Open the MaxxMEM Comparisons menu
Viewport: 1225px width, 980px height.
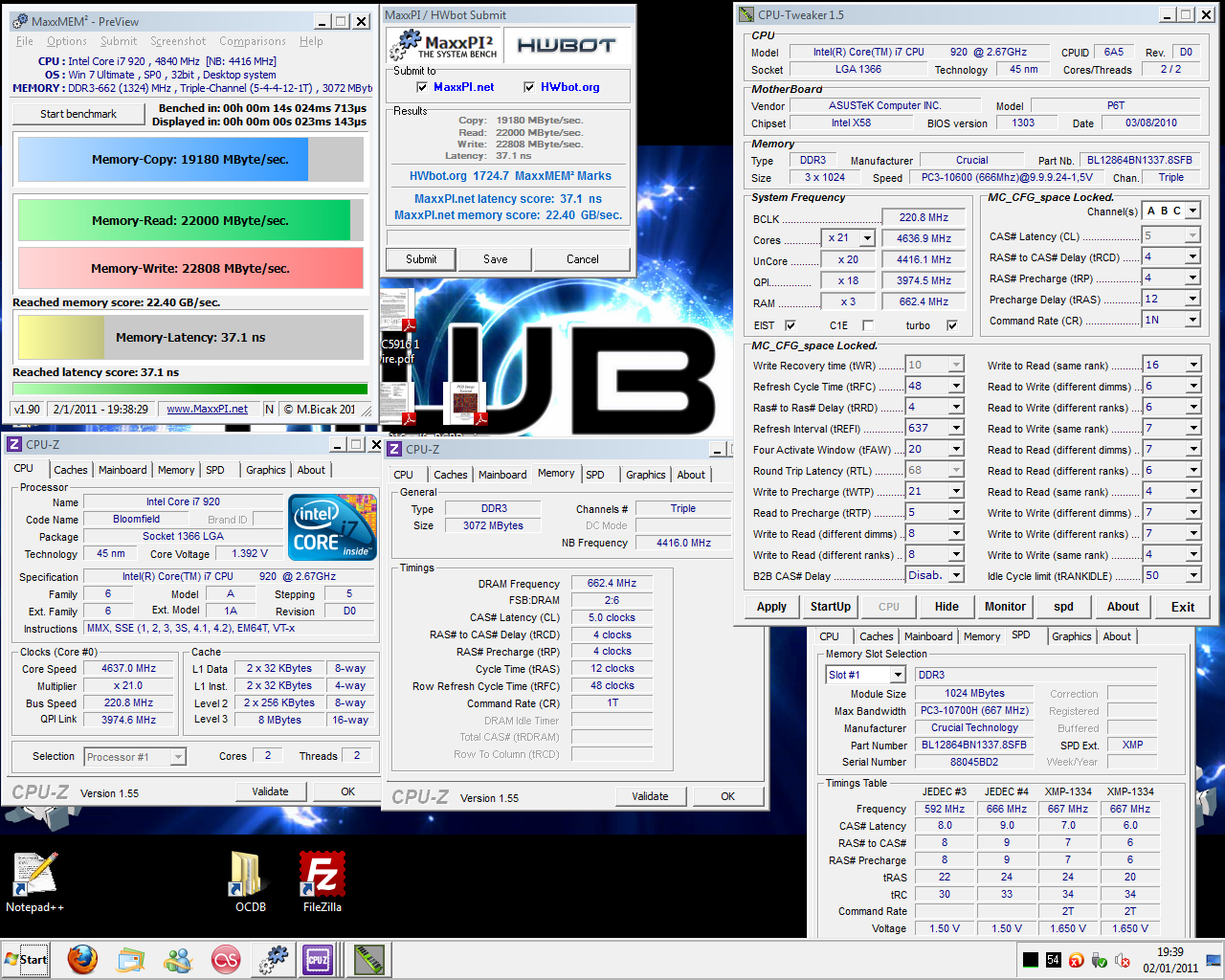click(x=253, y=41)
